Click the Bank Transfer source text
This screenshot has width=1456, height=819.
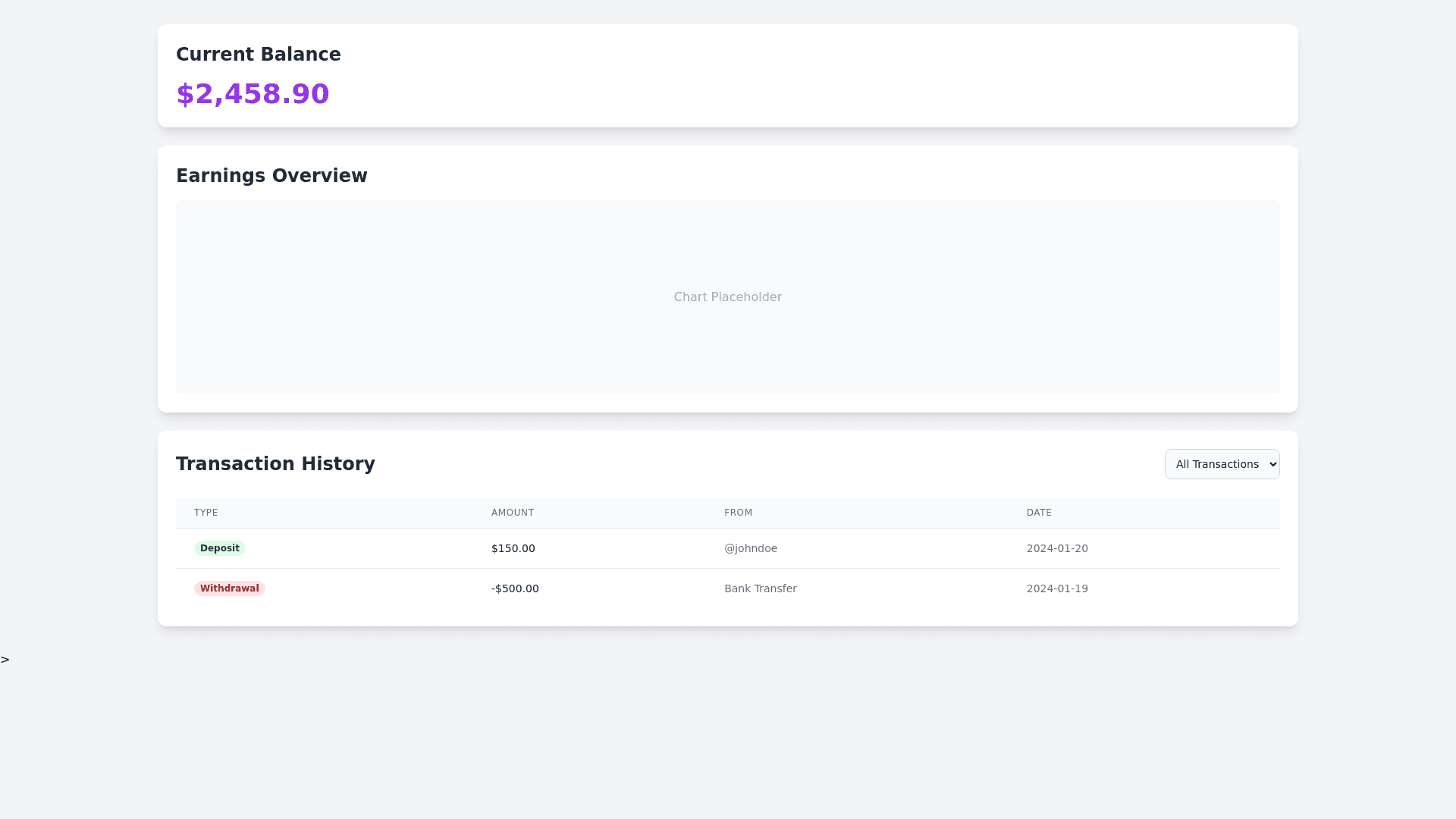760,588
